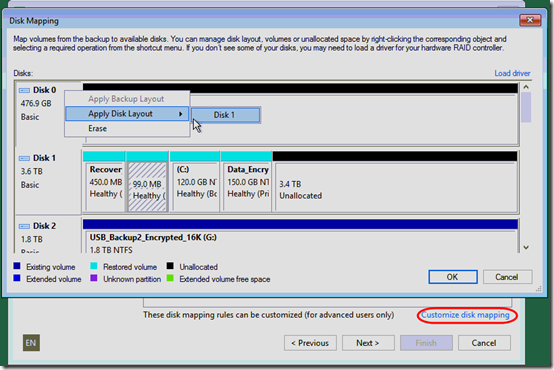Image resolution: width=554 pixels, height=370 pixels.
Task: Click the Disk 1 drive icon
Action: 24,158
